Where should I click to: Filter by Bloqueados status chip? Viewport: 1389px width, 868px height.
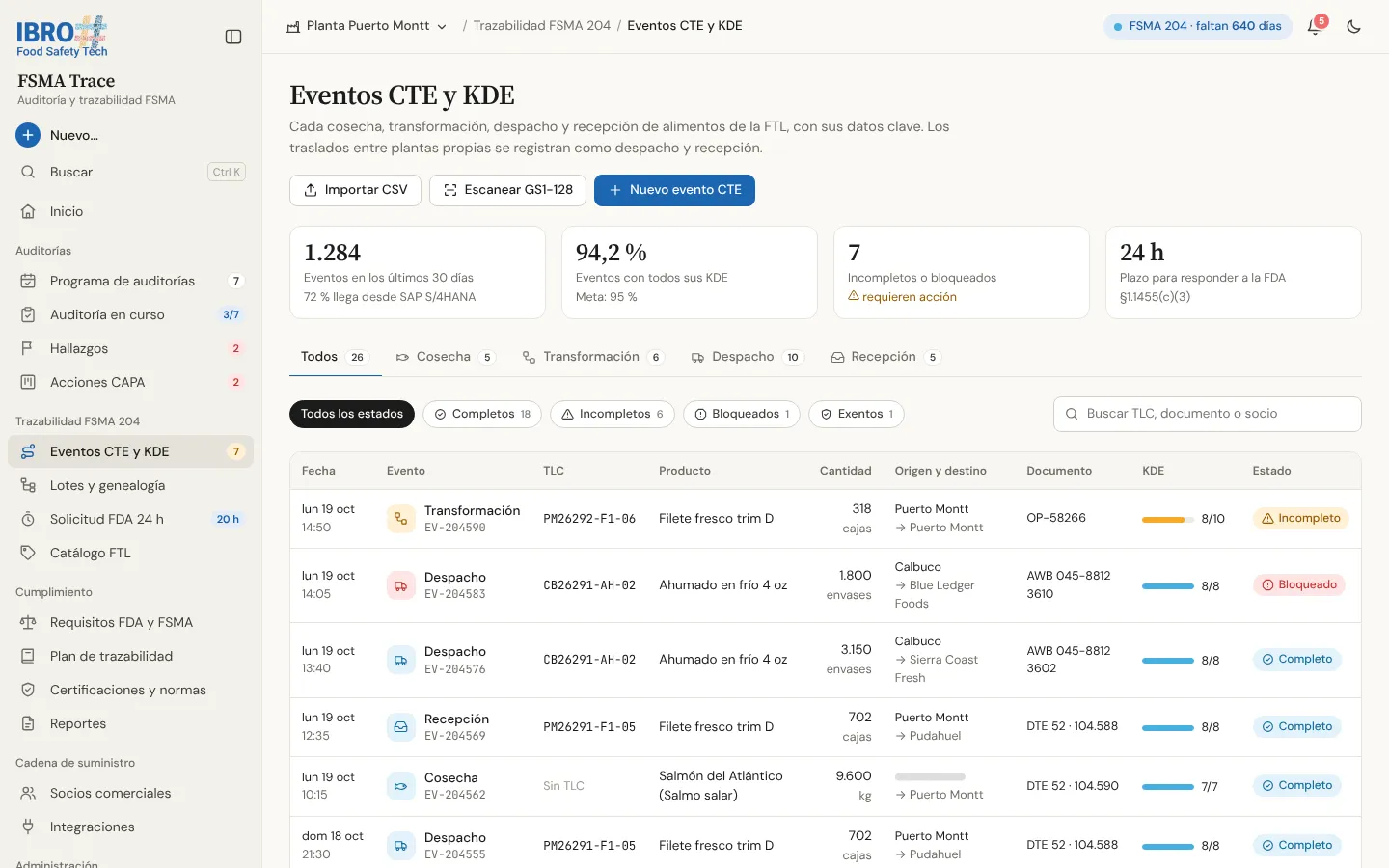click(742, 414)
